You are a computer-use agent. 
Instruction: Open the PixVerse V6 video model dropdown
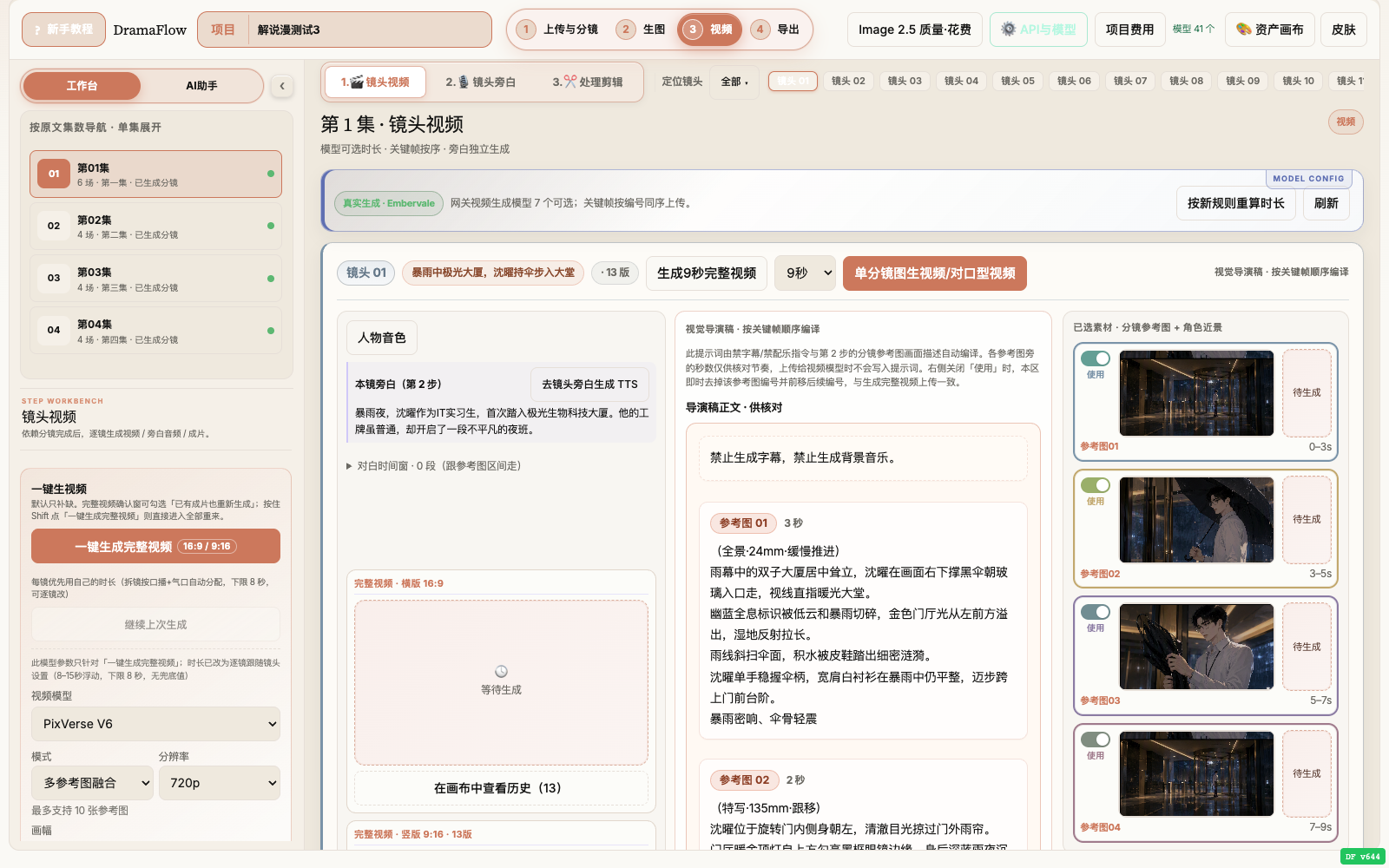pos(156,724)
